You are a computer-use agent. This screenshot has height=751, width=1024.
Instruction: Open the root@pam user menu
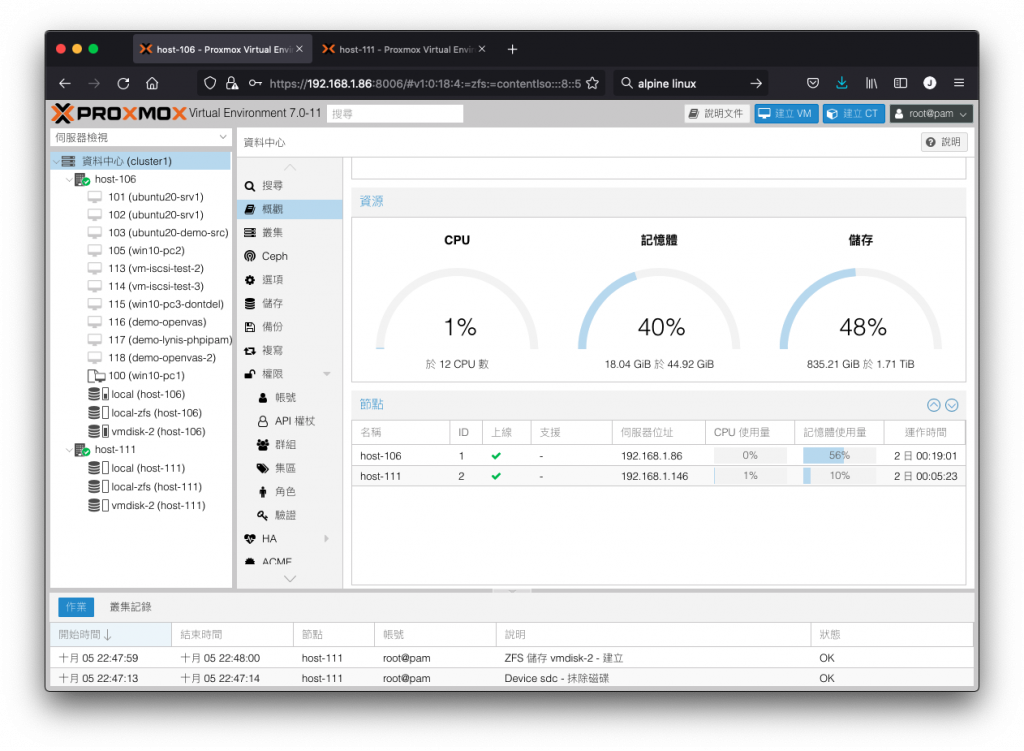point(931,114)
